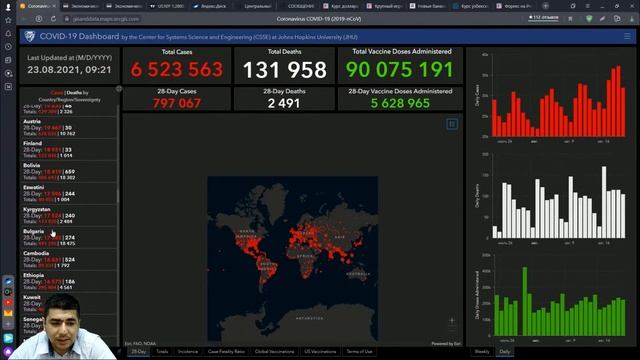Screen dimensions: 640x360
Task: Click the plus add-app icon in sidebar
Action: pos(8,324)
